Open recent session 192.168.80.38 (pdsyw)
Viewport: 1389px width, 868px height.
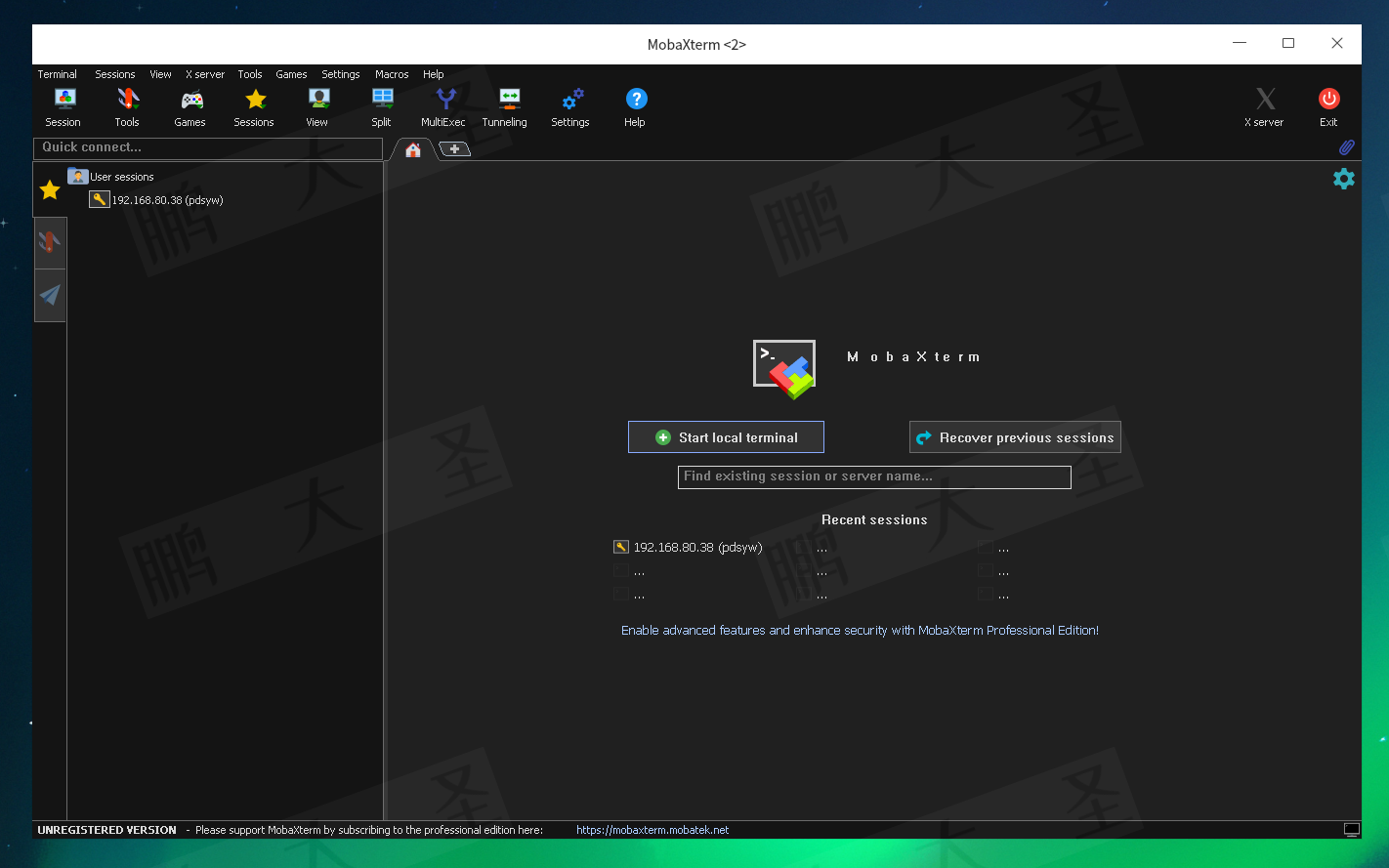point(688,548)
